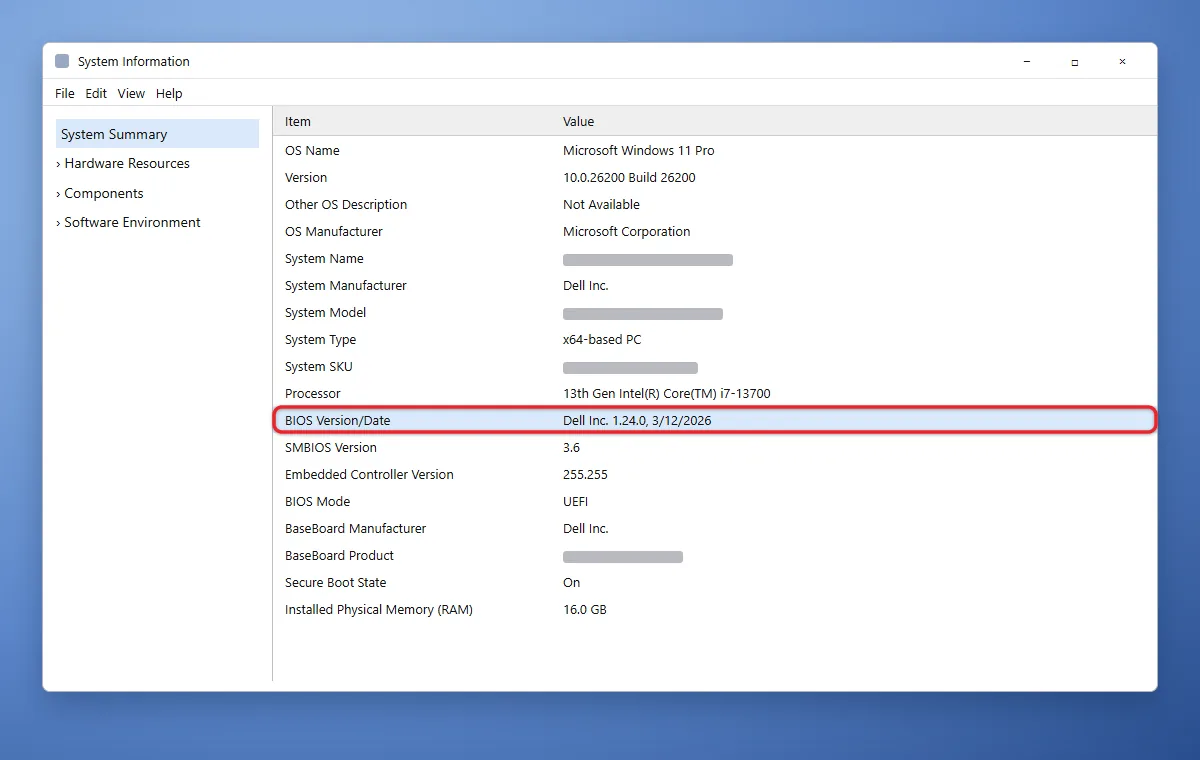Select the Version row label
1200x760 pixels.
point(306,177)
